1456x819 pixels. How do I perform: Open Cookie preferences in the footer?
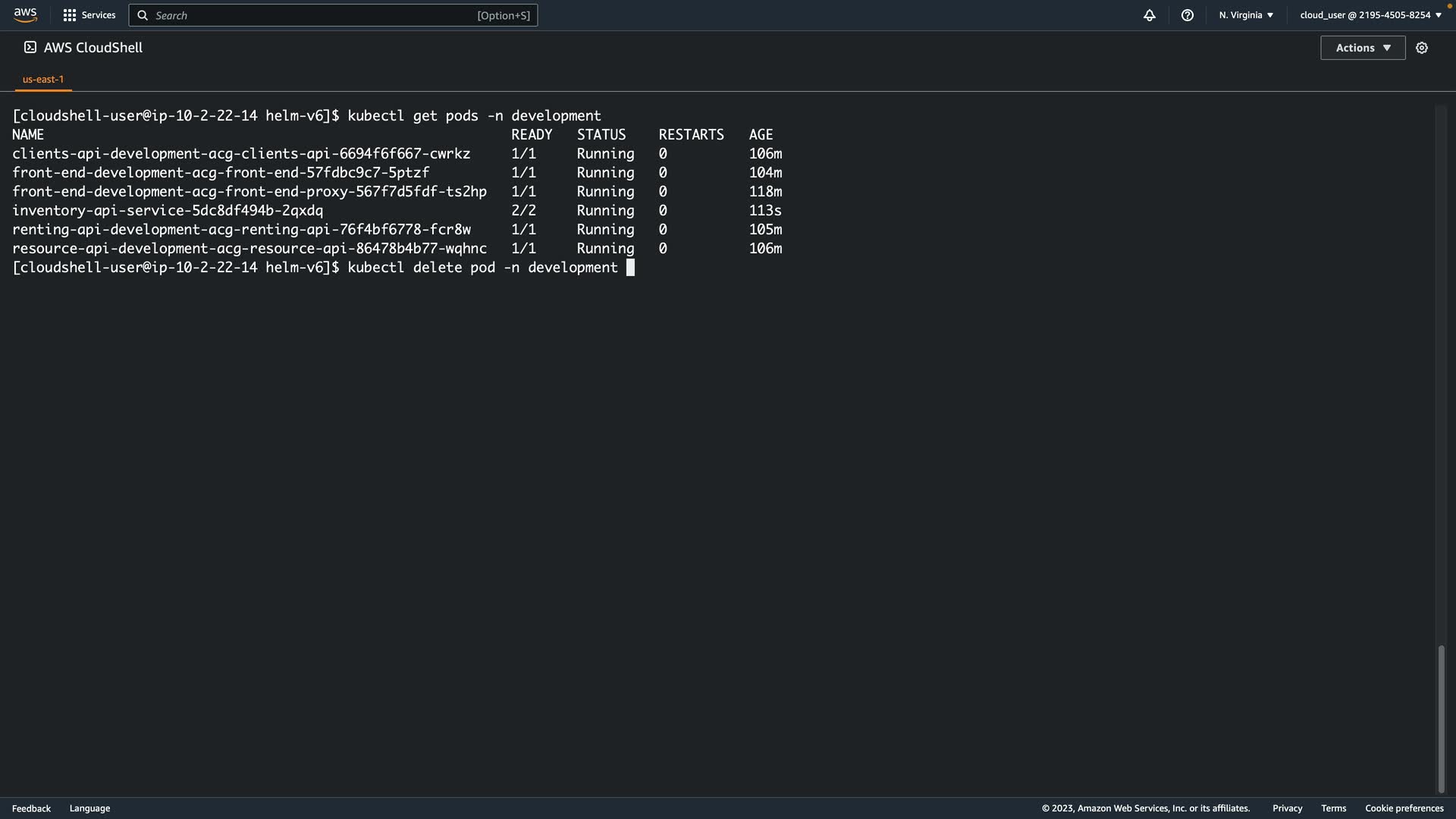pos(1404,808)
